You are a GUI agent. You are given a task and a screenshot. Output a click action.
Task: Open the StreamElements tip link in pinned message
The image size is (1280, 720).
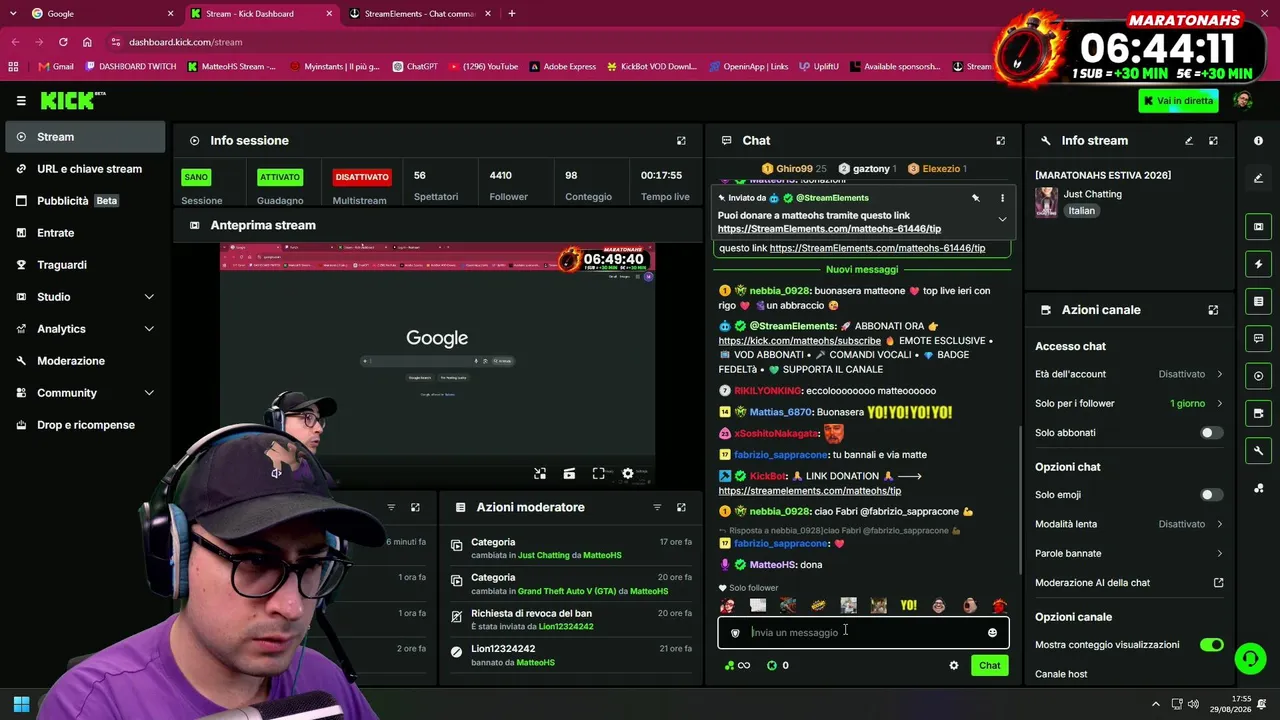click(x=829, y=229)
